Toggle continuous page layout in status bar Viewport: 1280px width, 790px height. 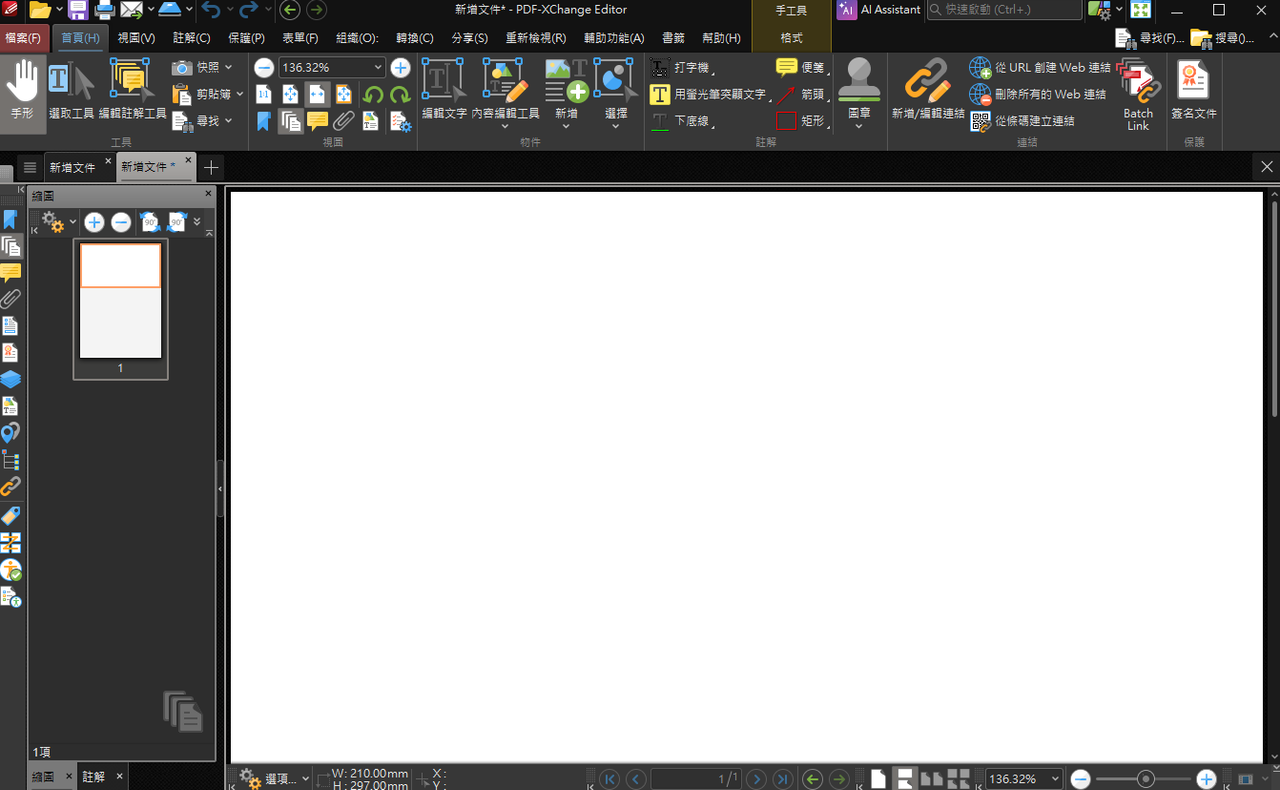pyautogui.click(x=905, y=779)
